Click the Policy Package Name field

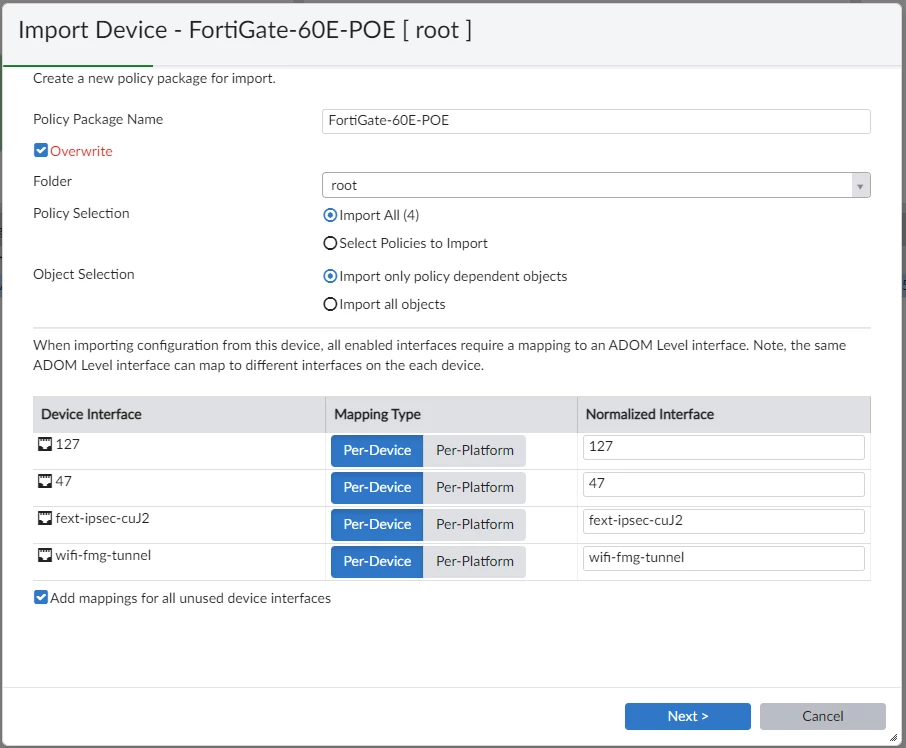(x=596, y=121)
